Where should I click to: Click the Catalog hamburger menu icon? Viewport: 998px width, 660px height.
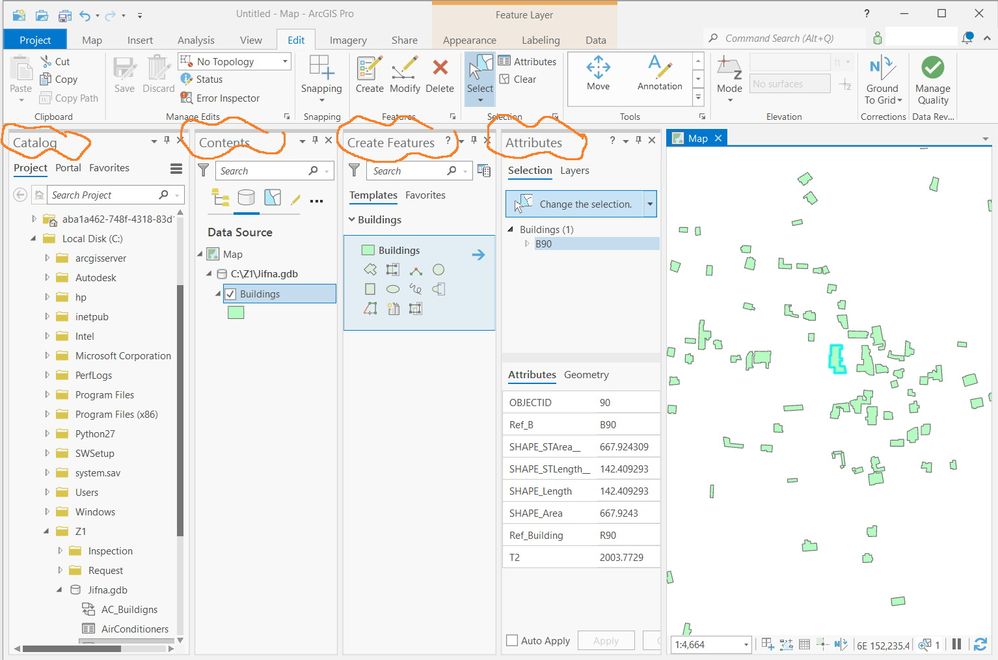click(176, 169)
